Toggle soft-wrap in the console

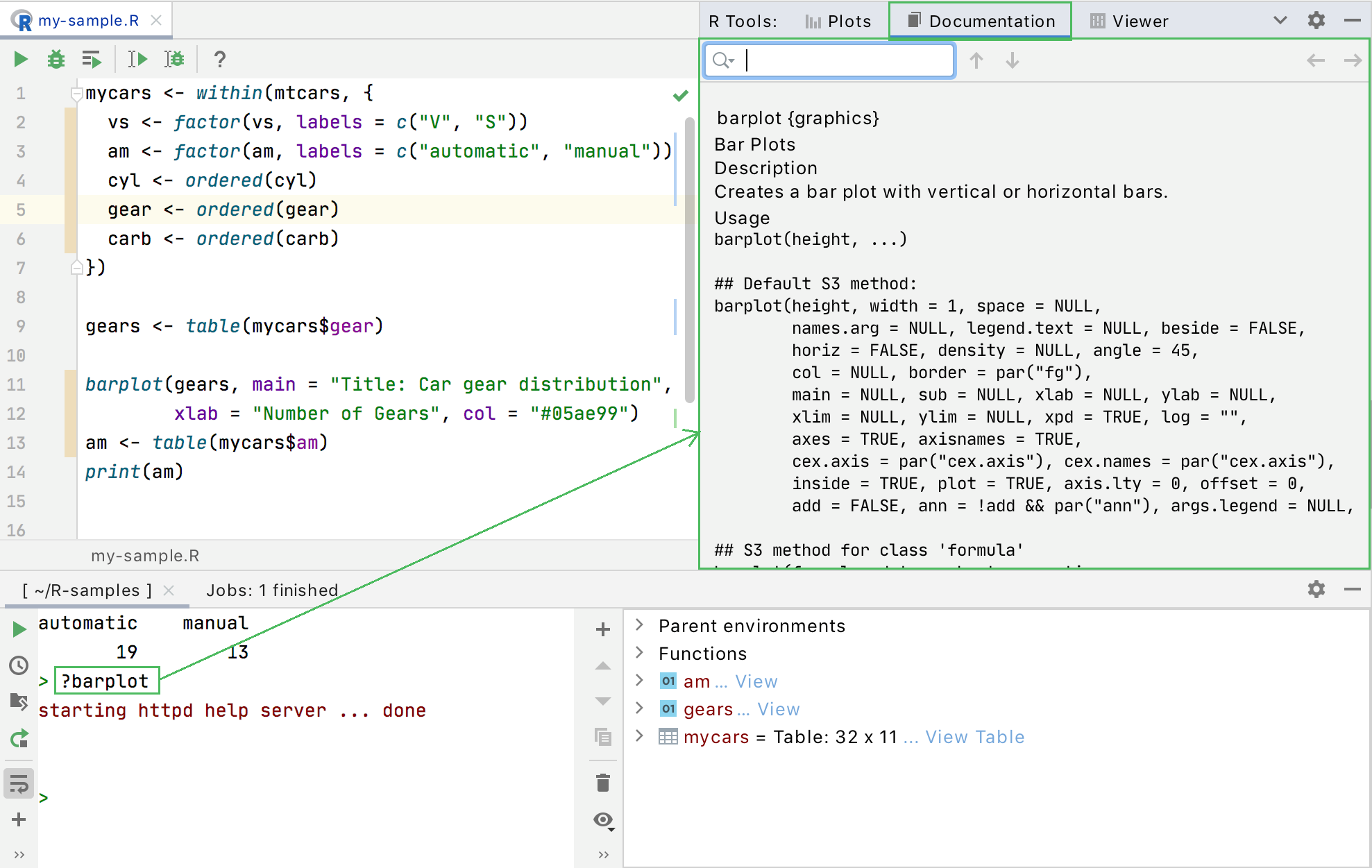pos(19,784)
